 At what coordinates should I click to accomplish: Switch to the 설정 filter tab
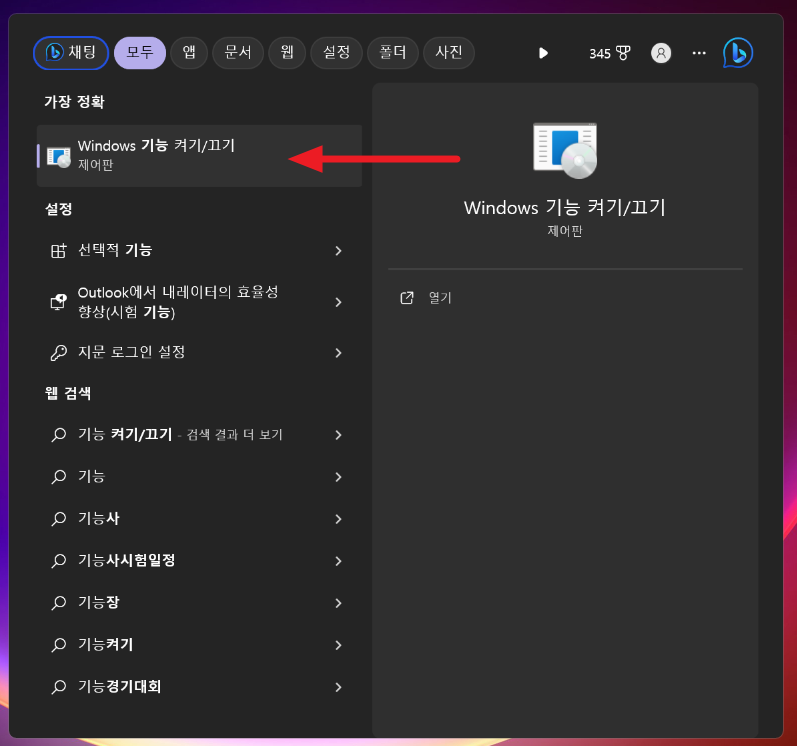tap(336, 53)
